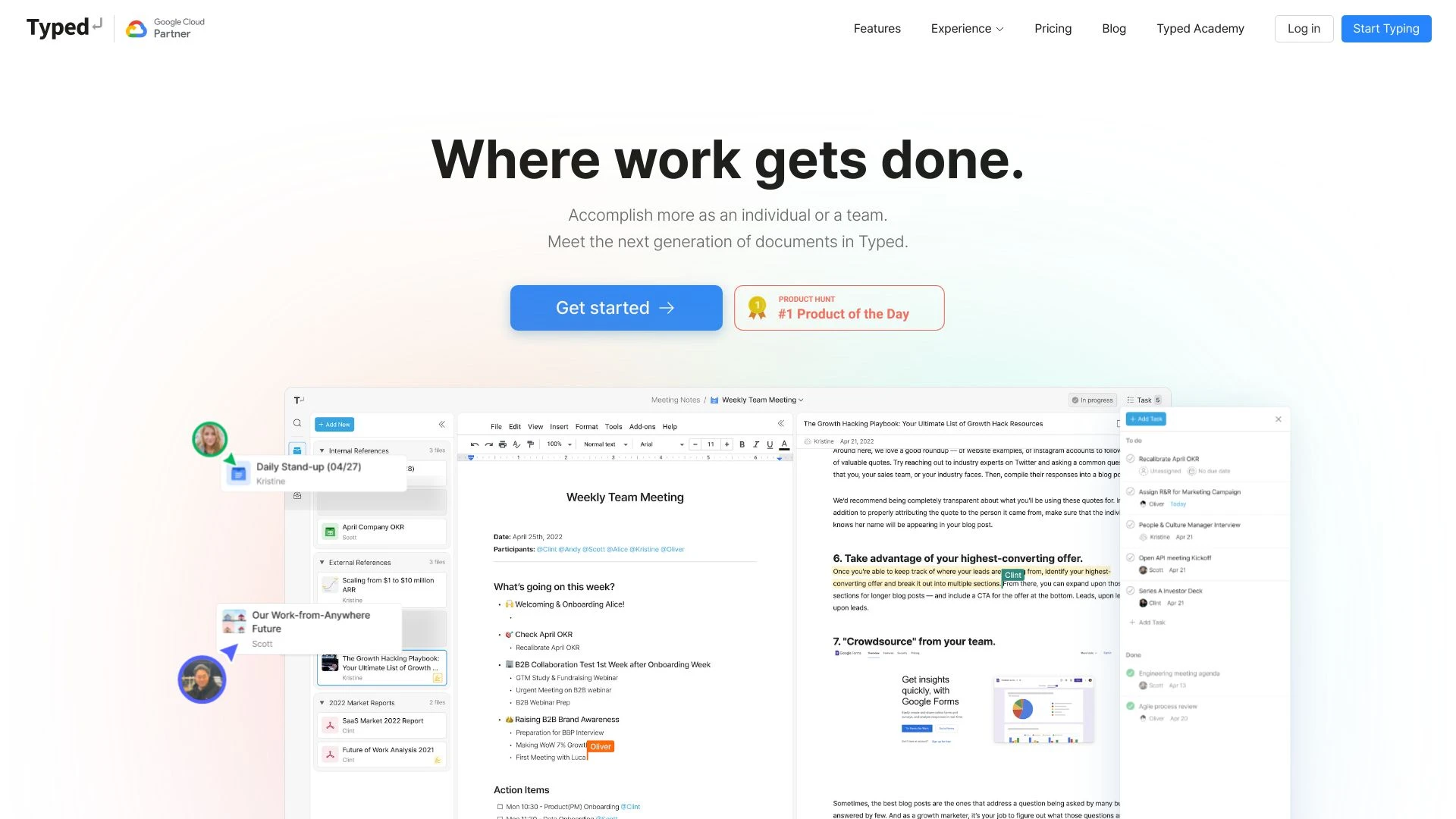Click the Add-ons menu icon
The height and width of the screenshot is (819, 1456).
click(x=642, y=426)
